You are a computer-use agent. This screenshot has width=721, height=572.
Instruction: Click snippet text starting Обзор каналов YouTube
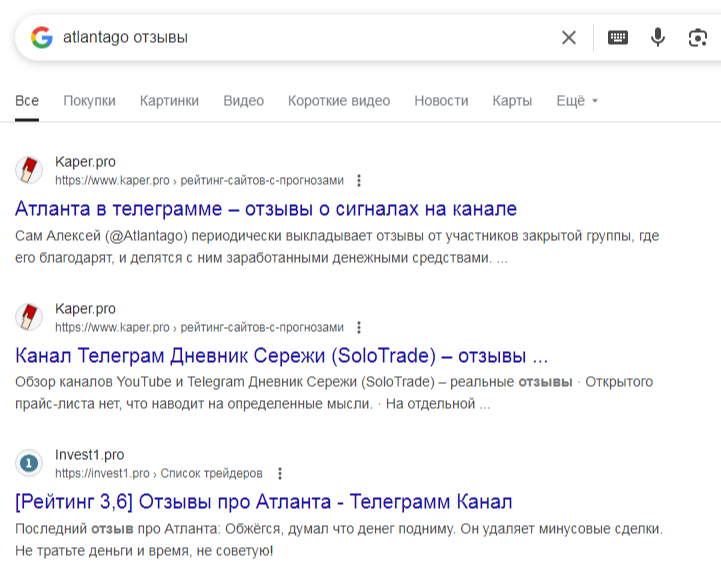tap(334, 393)
